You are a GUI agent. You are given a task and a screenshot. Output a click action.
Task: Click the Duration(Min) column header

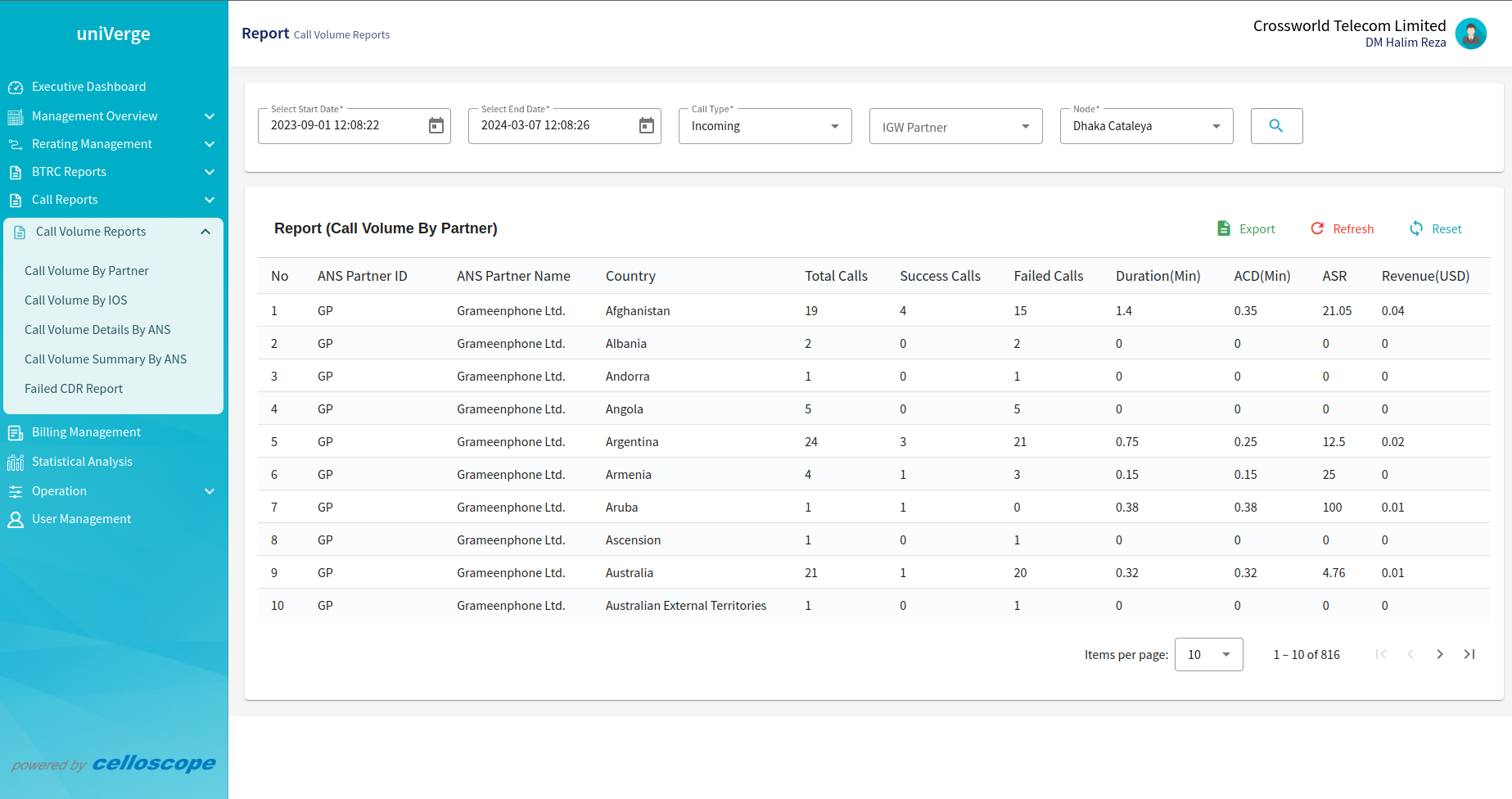coord(1158,276)
